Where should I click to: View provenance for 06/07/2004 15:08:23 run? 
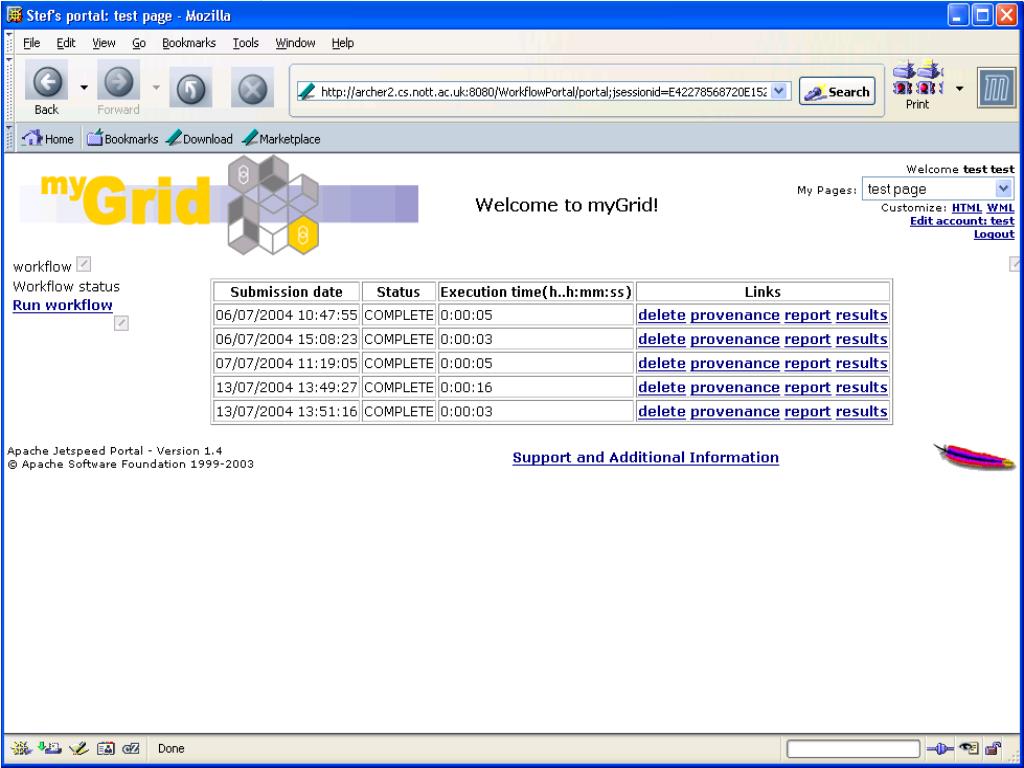[x=735, y=339]
